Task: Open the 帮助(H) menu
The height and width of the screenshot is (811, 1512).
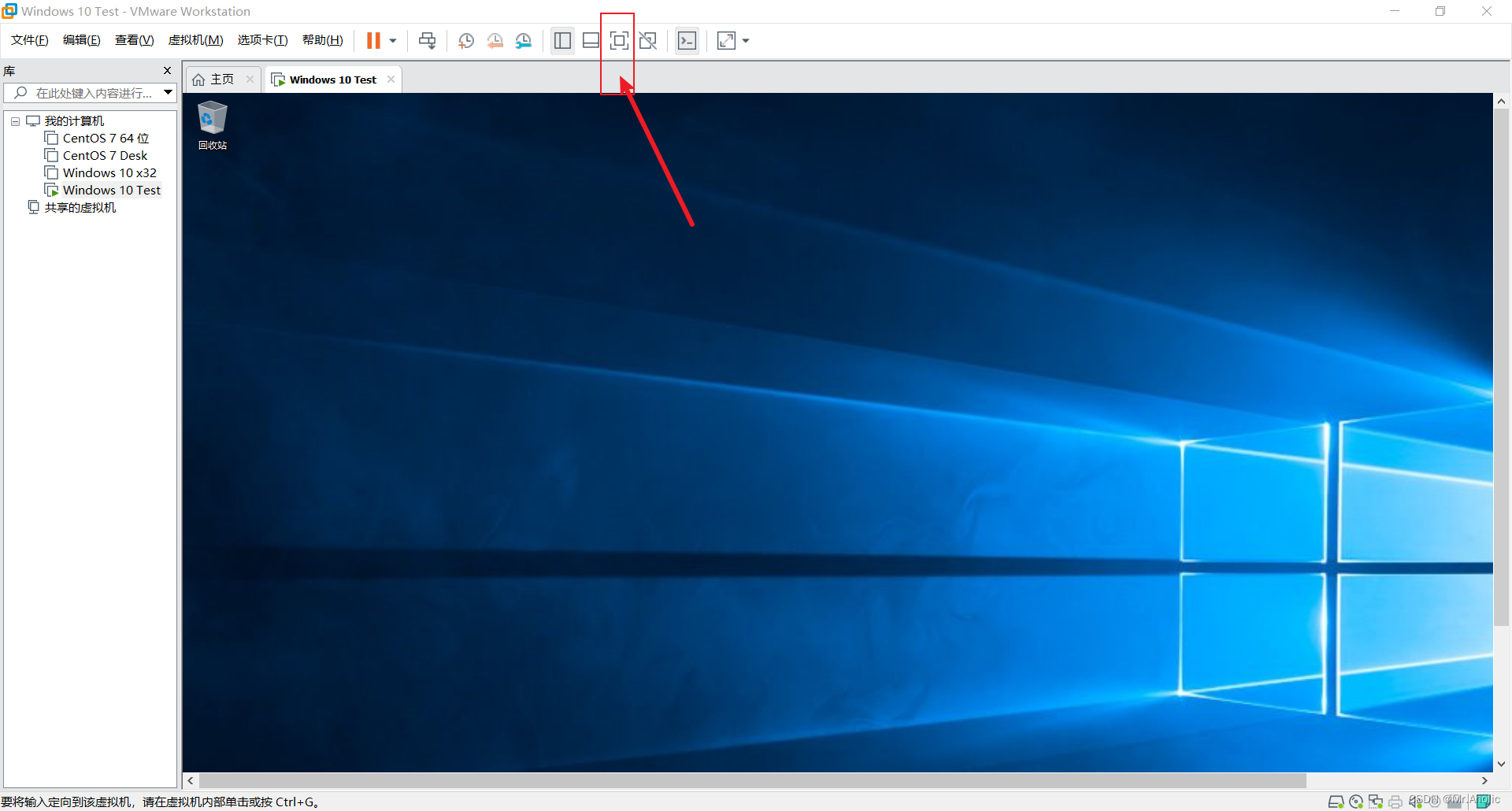Action: [323, 40]
